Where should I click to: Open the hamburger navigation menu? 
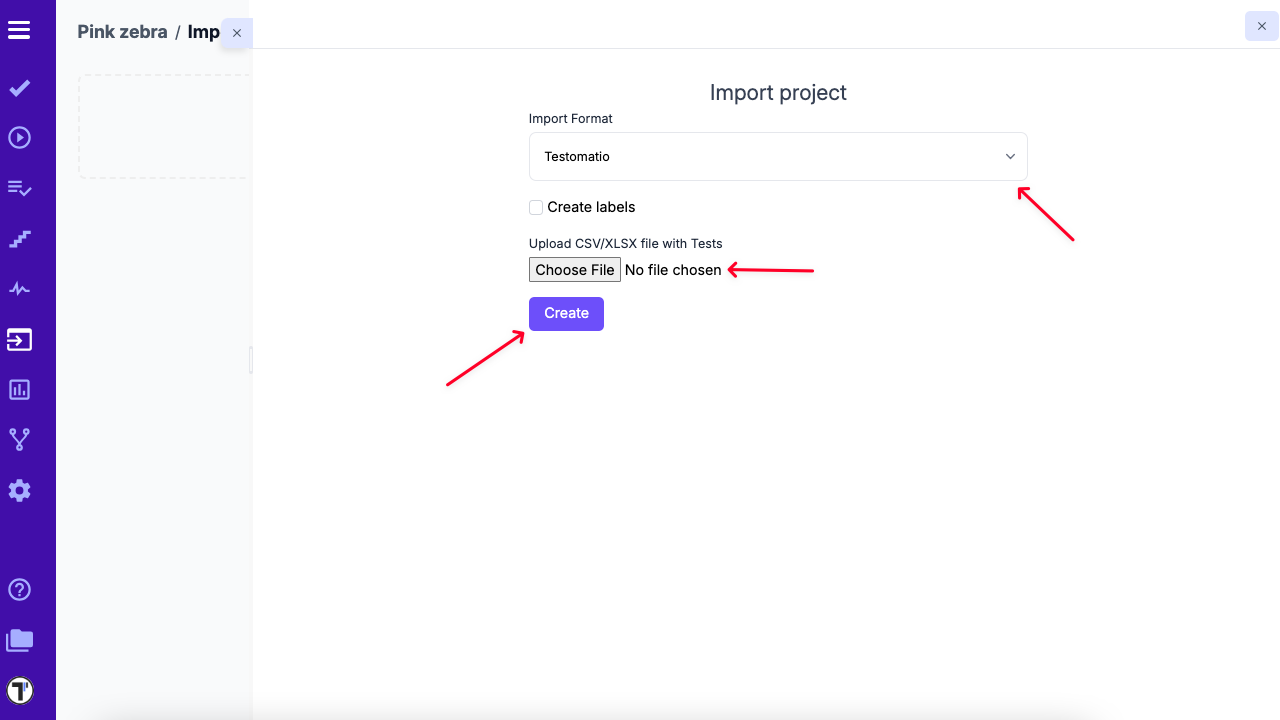19,29
